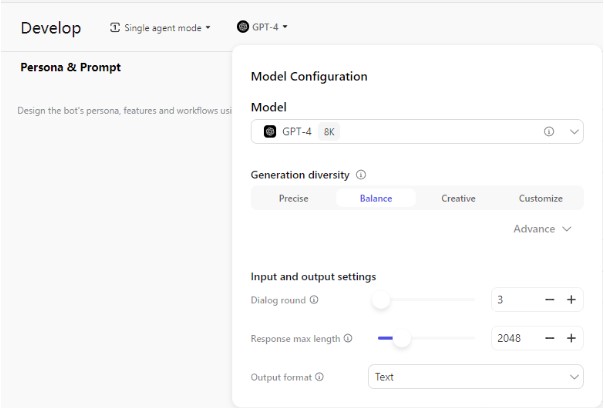Viewport: 604px width, 408px height.
Task: Choose the Customize diversity option
Action: [x=540, y=198]
